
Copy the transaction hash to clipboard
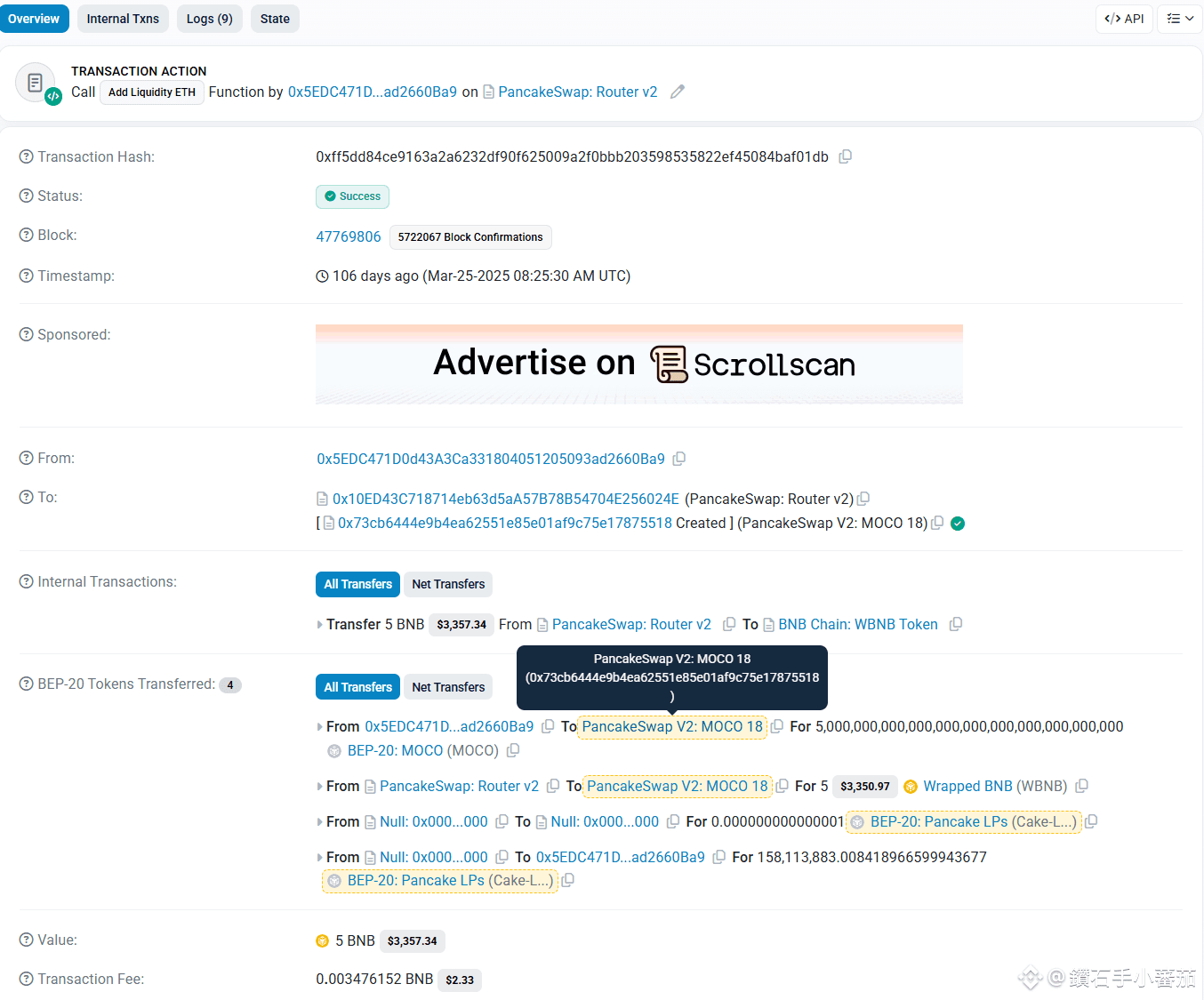tap(846, 156)
